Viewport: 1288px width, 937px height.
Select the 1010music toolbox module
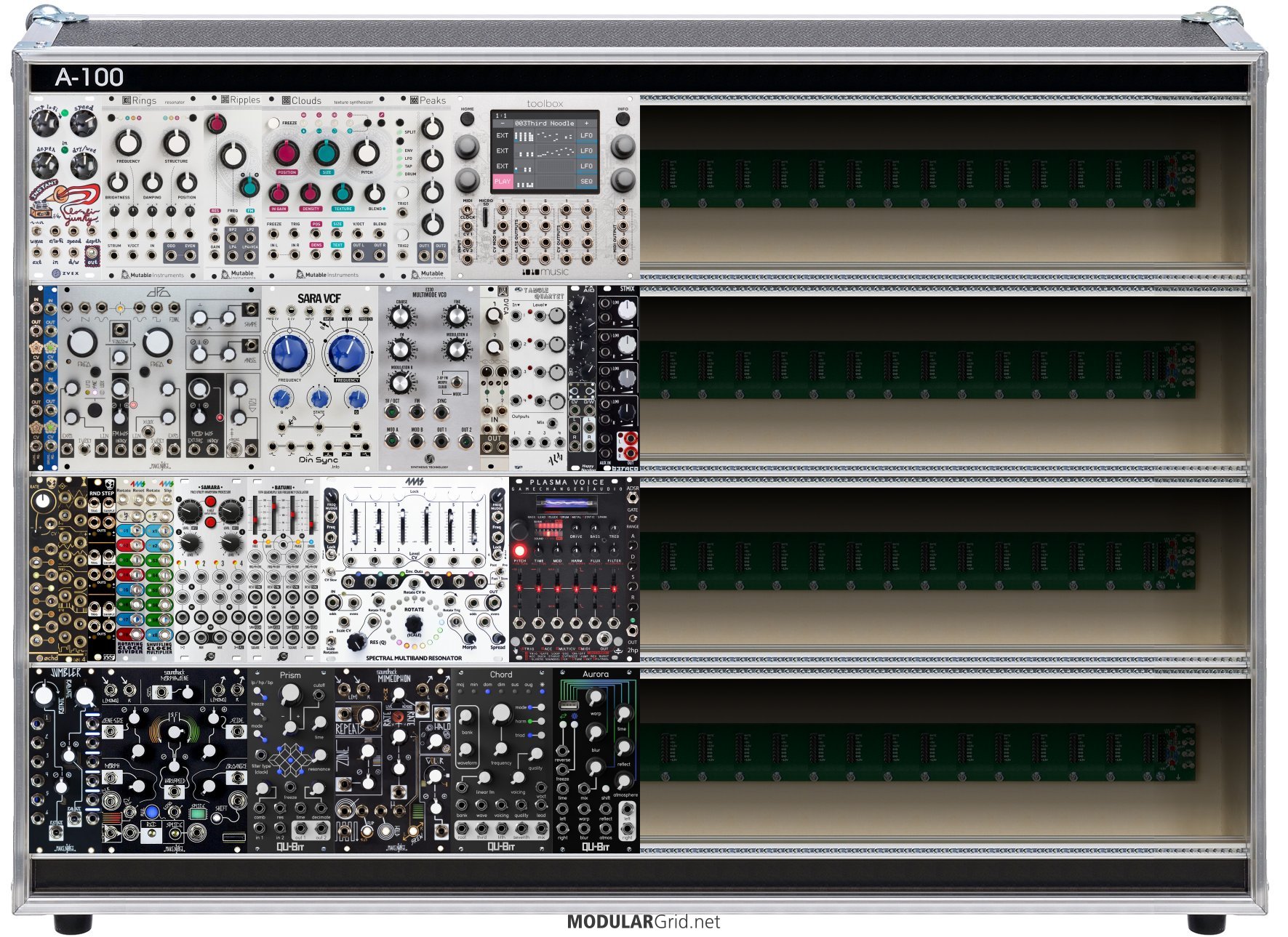click(x=545, y=188)
